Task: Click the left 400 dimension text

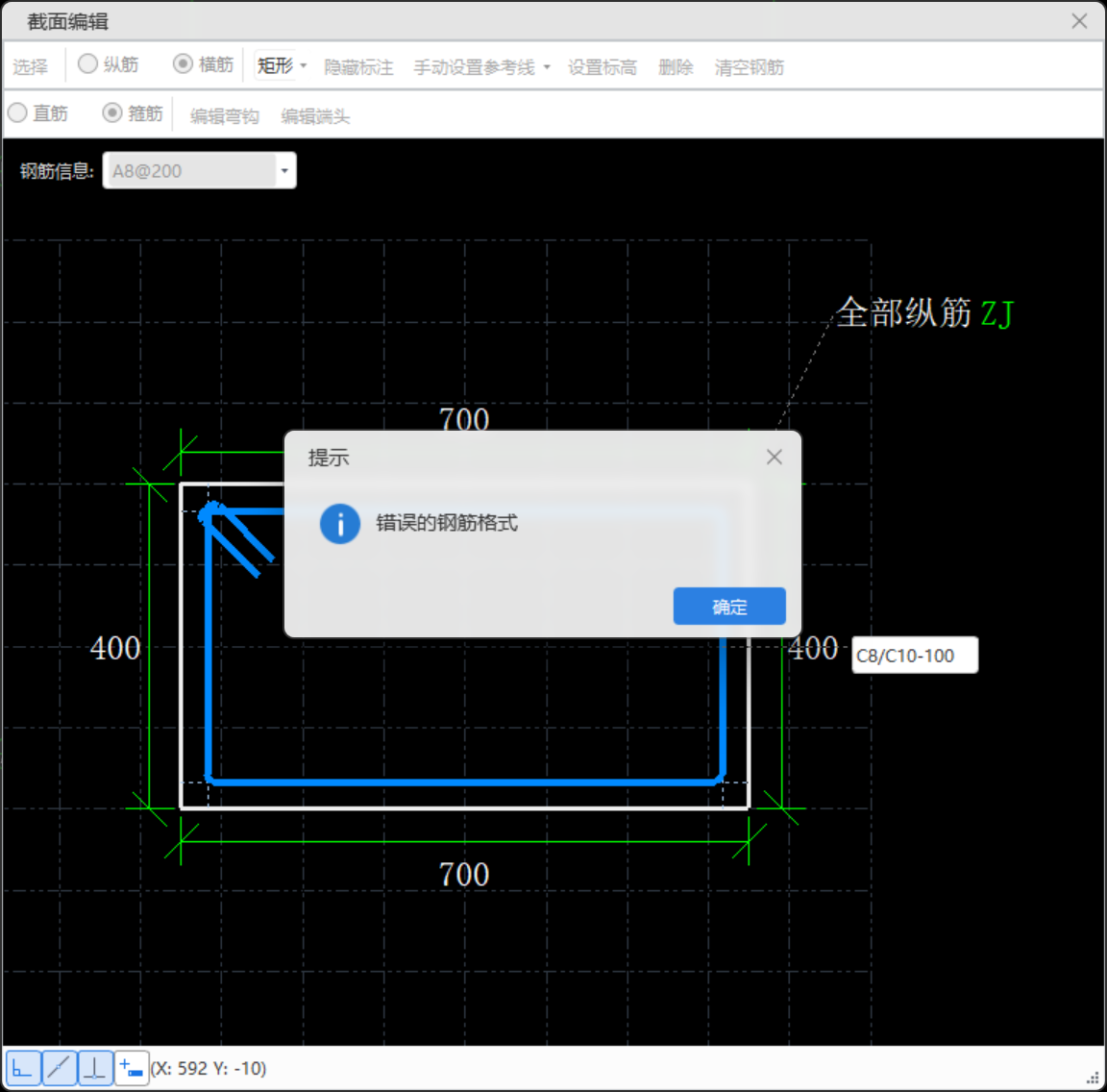Action: 115,648
